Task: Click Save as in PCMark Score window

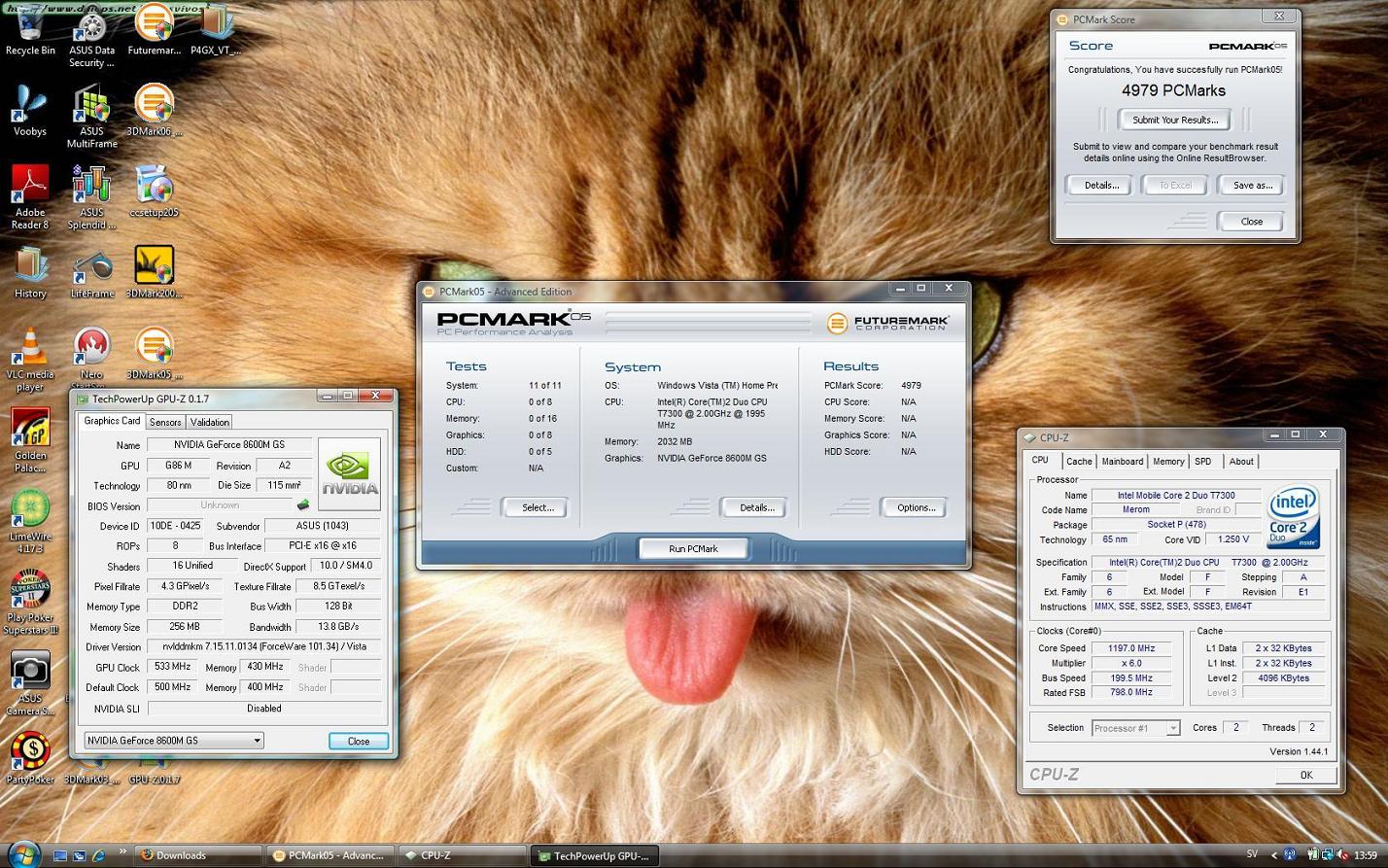Action: (x=1252, y=185)
